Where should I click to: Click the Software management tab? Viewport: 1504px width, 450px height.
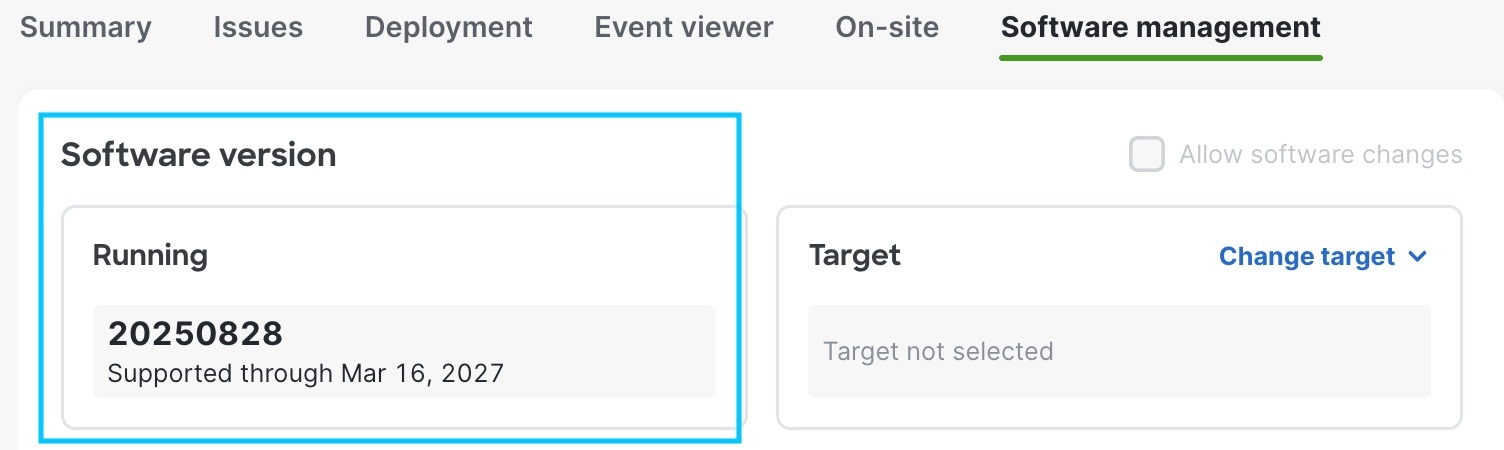(x=1160, y=27)
